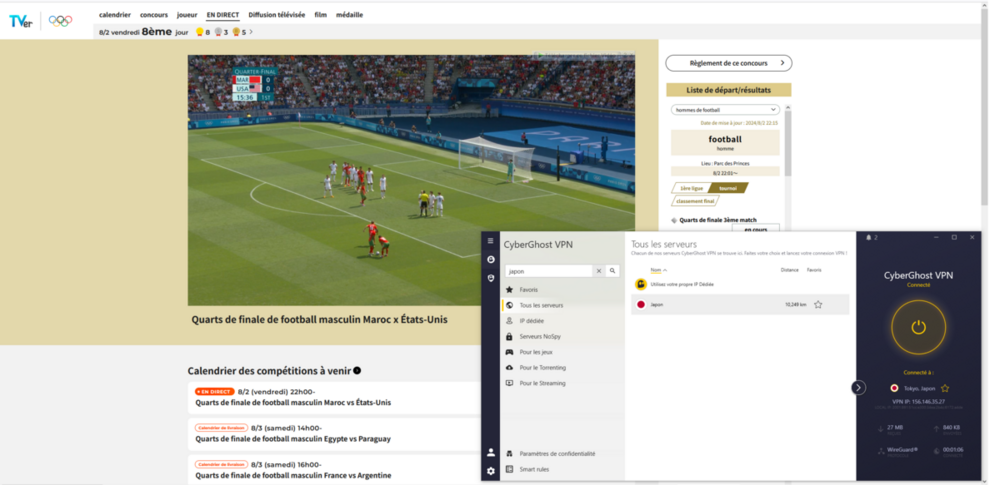Click the ghost profile icon in CyberGhost sidebar
The width and height of the screenshot is (1000, 485).
[x=490, y=260]
